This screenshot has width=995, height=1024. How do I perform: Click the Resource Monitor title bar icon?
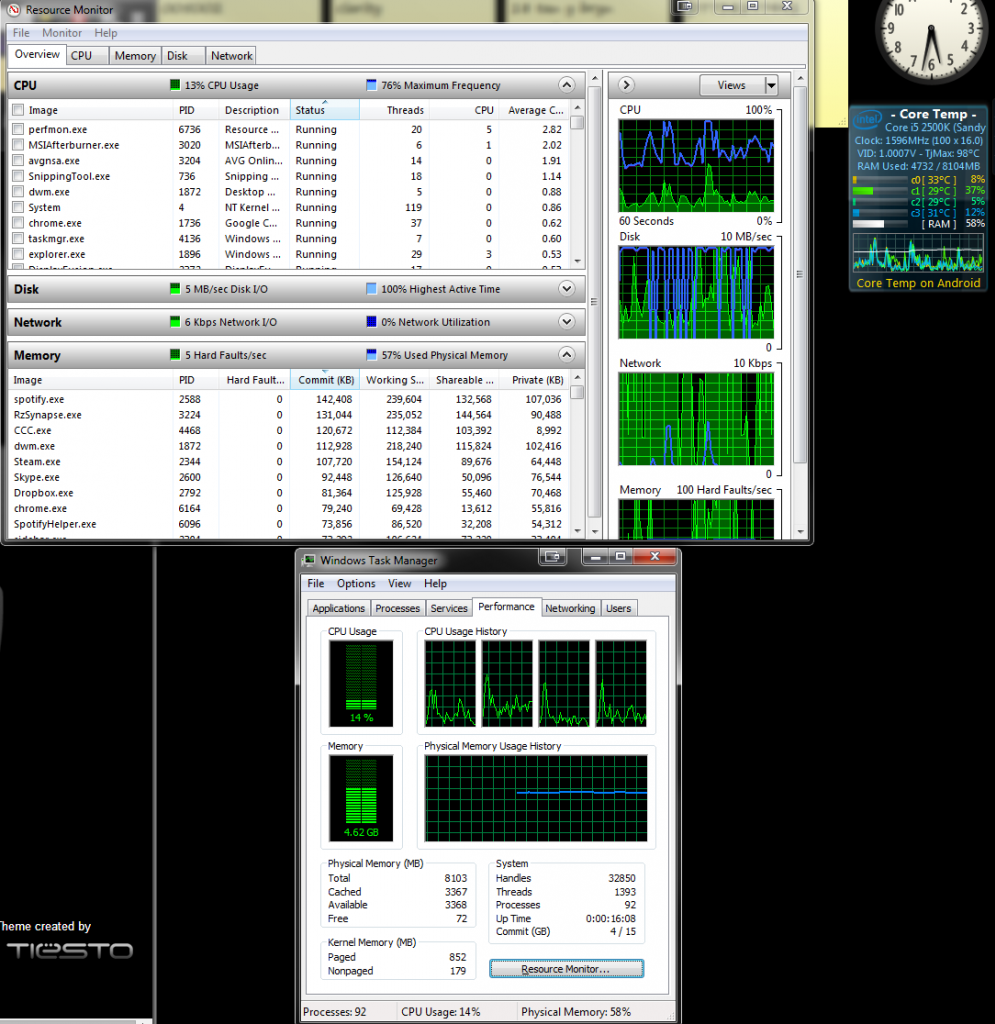14,10
